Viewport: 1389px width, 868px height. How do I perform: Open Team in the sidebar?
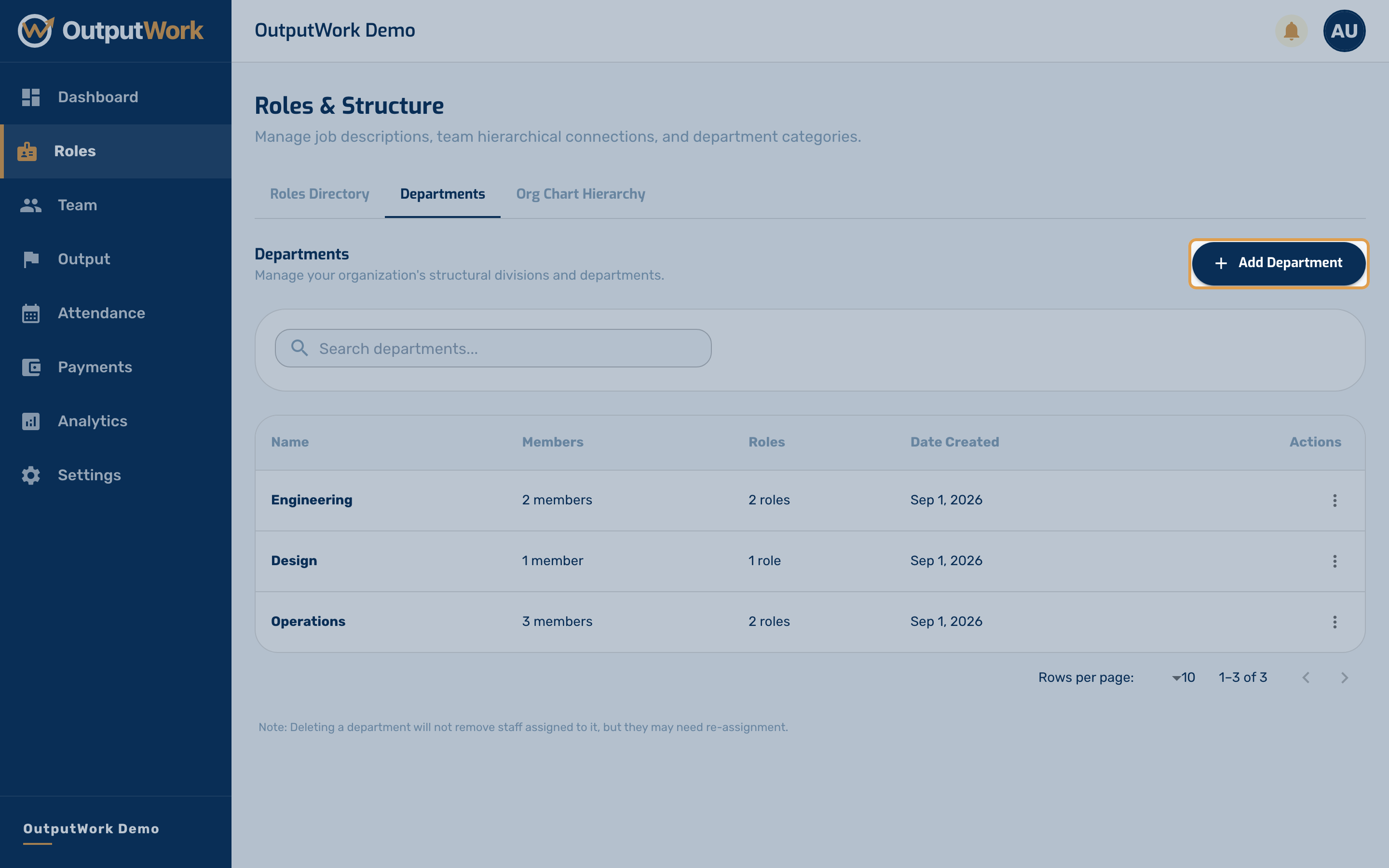coord(115,205)
